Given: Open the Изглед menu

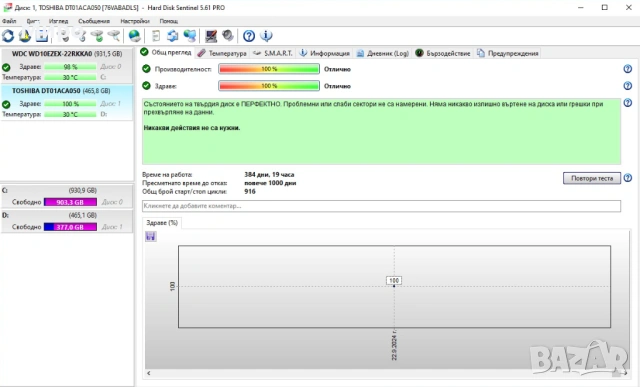Looking at the screenshot, I should click(58, 21).
